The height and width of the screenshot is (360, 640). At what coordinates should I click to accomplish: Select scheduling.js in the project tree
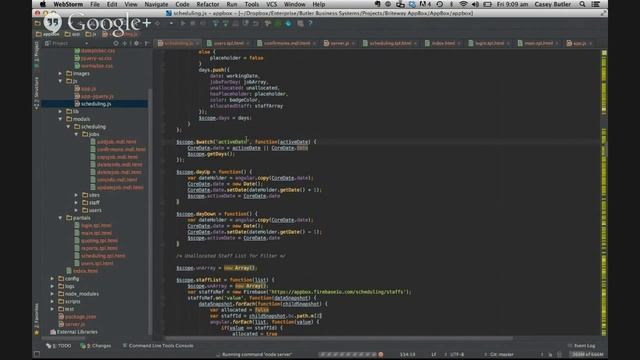95,104
